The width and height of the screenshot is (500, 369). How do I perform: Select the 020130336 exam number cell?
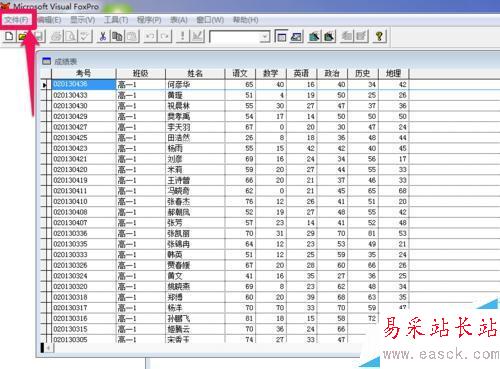pyautogui.click(x=84, y=233)
